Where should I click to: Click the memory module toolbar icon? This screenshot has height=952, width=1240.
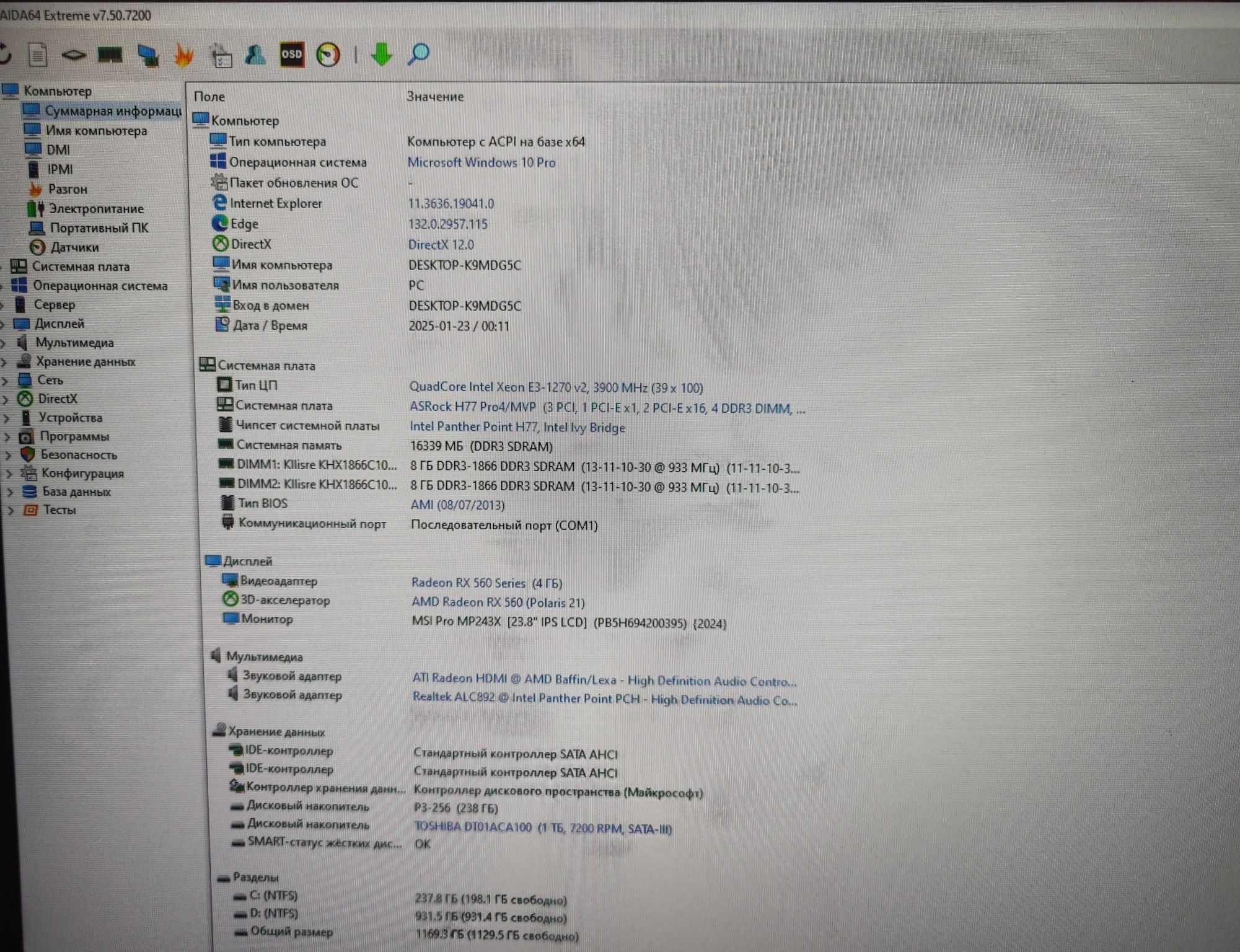tap(110, 55)
